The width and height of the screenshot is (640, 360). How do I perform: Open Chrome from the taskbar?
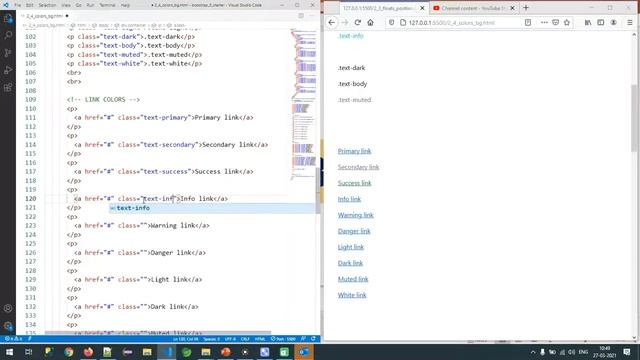(69, 352)
